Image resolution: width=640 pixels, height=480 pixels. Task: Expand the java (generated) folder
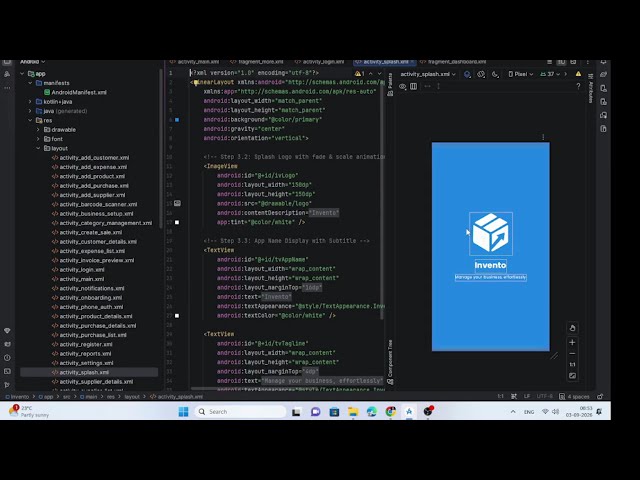tap(30, 111)
